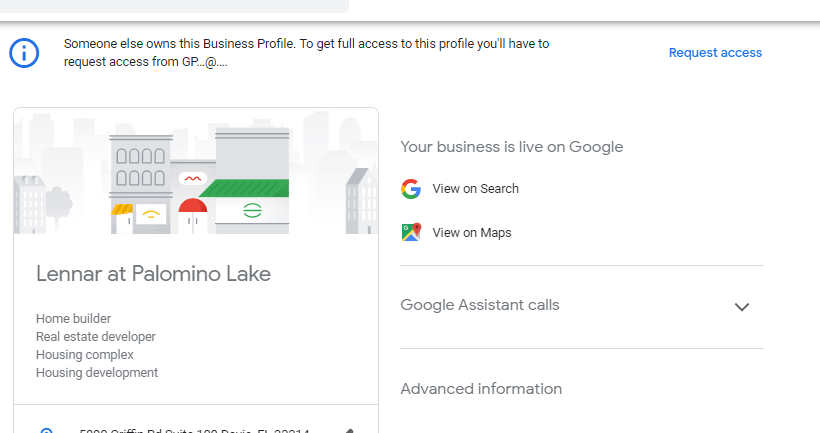The image size is (820, 433).
Task: Click Advanced information heading
Action: pyautogui.click(x=481, y=389)
